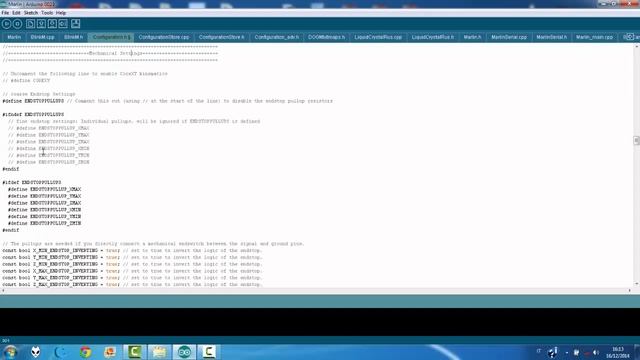
Task: Click the taskbar clock showing the date
Action: pos(618,353)
